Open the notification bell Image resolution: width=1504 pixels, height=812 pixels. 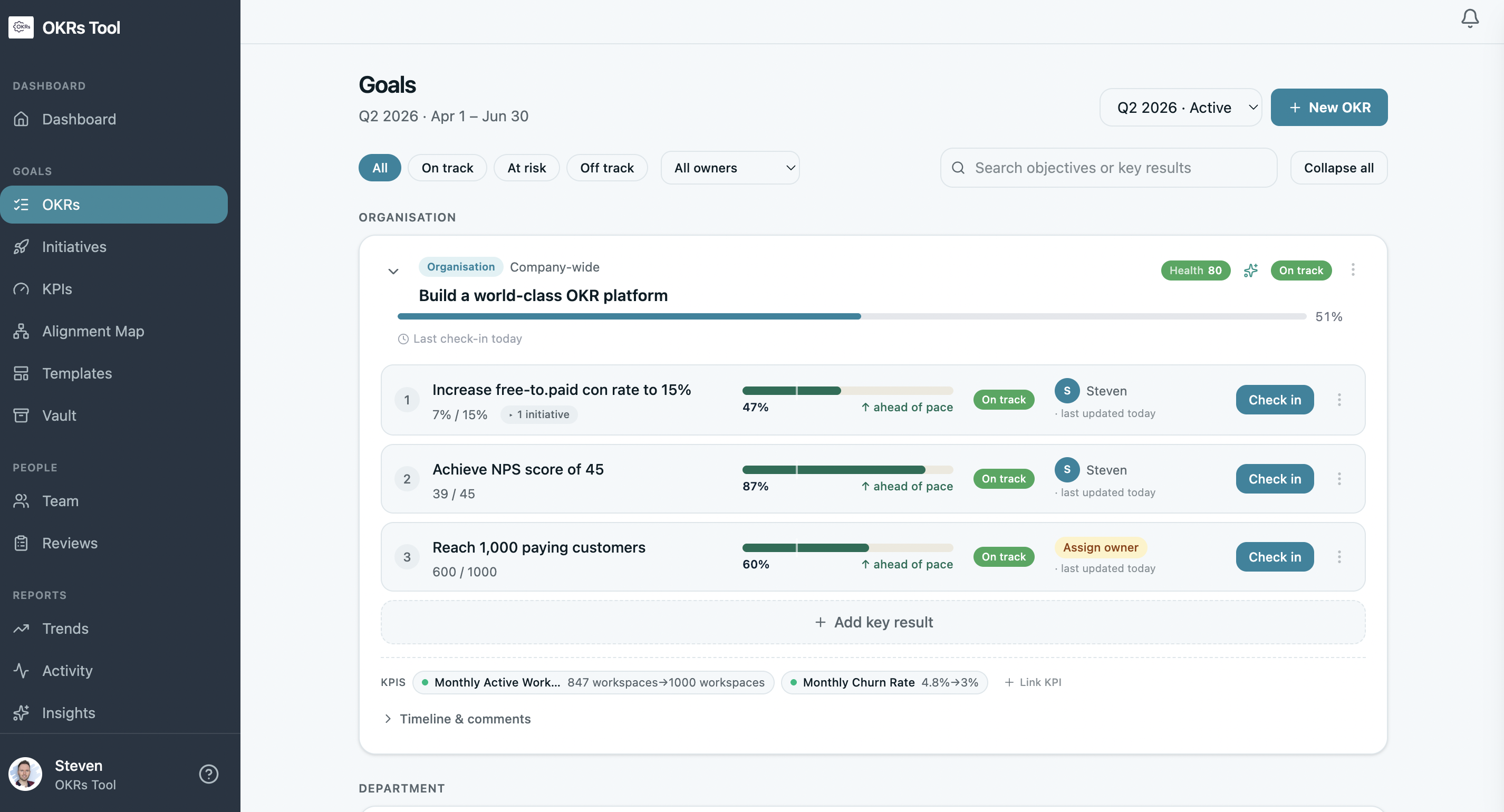(1470, 18)
